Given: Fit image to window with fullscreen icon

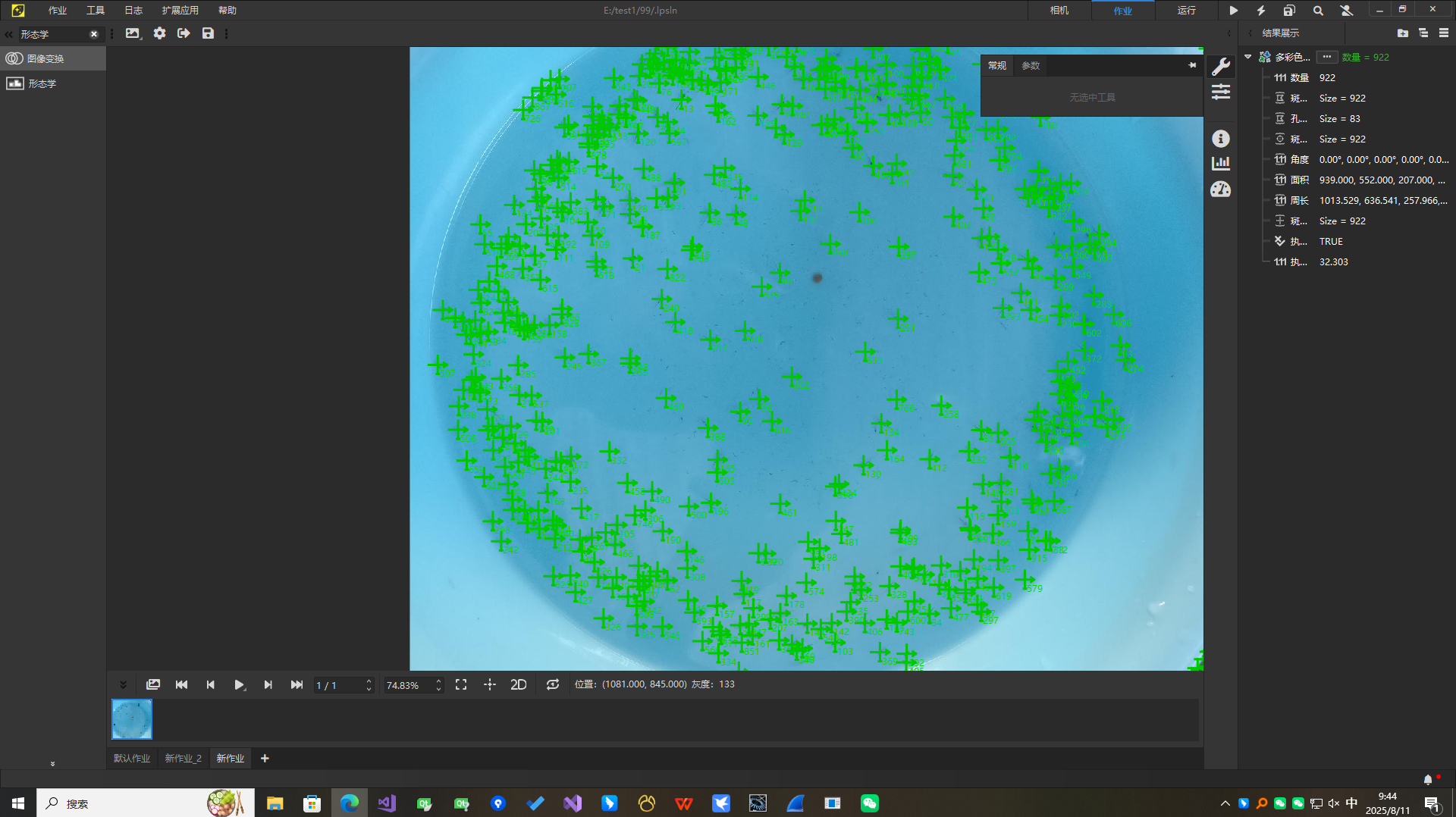Looking at the screenshot, I should [460, 684].
